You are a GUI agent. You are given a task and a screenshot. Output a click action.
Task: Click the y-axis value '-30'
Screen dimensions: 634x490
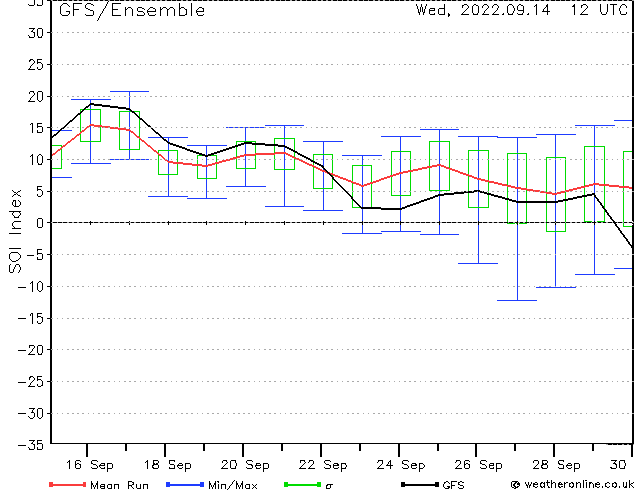click(x=31, y=413)
